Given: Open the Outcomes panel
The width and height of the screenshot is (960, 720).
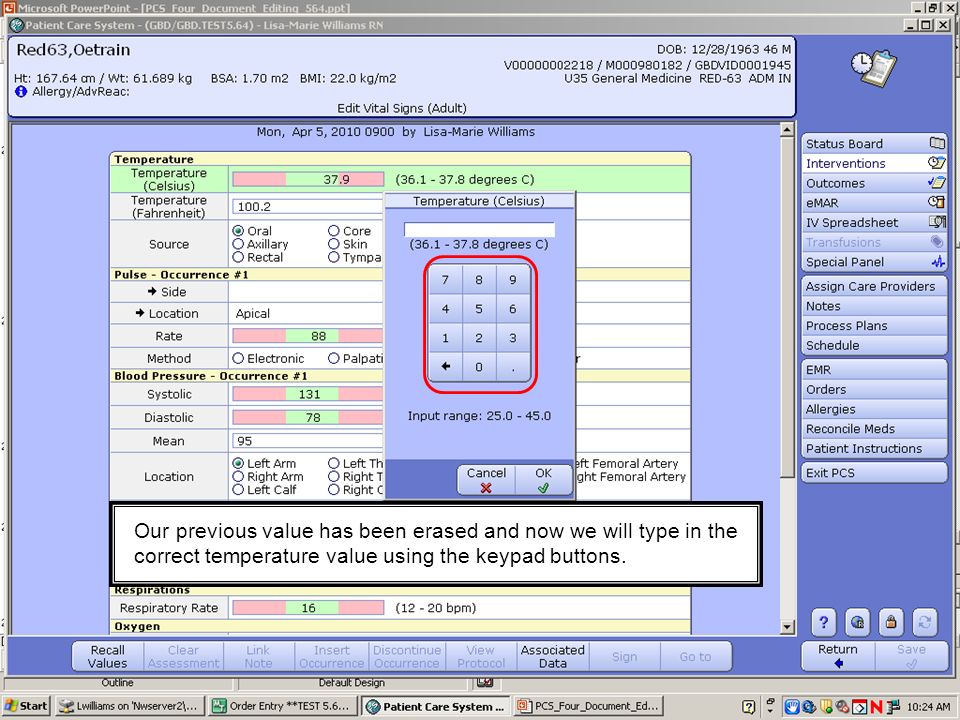Looking at the screenshot, I should [x=874, y=183].
